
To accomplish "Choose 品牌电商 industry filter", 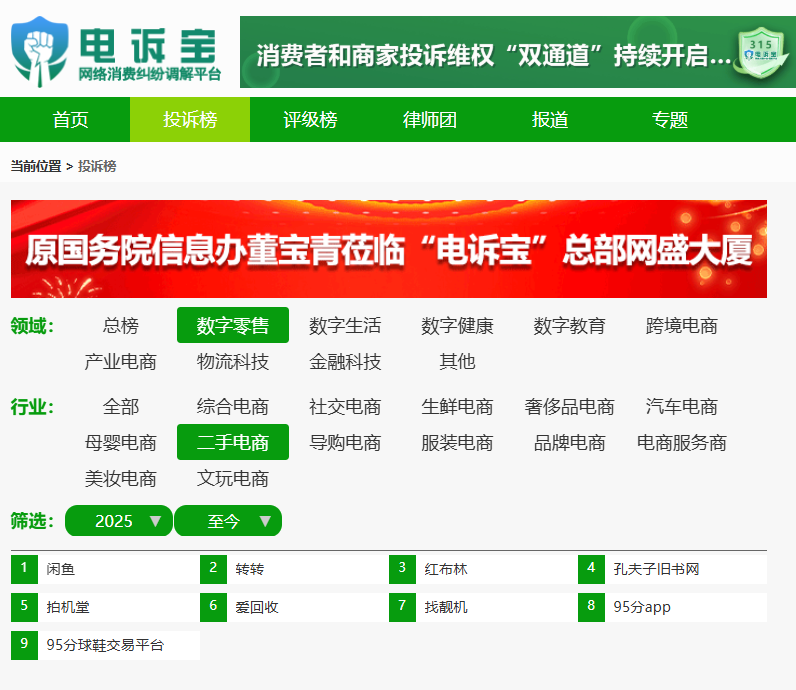I will point(570,443).
